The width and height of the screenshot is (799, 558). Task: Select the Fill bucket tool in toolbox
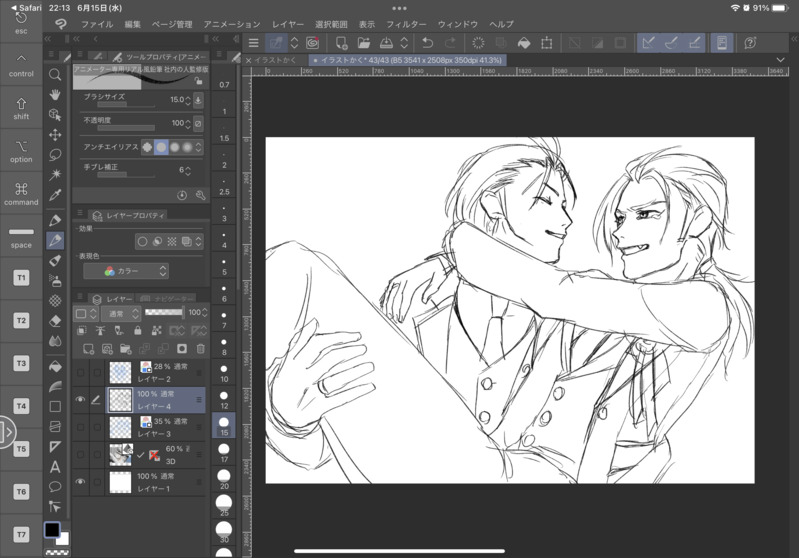point(55,366)
